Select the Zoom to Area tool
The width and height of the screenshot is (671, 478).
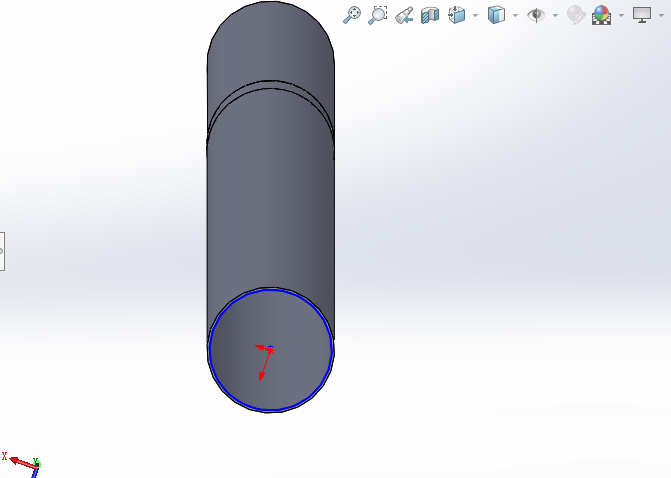(x=378, y=15)
